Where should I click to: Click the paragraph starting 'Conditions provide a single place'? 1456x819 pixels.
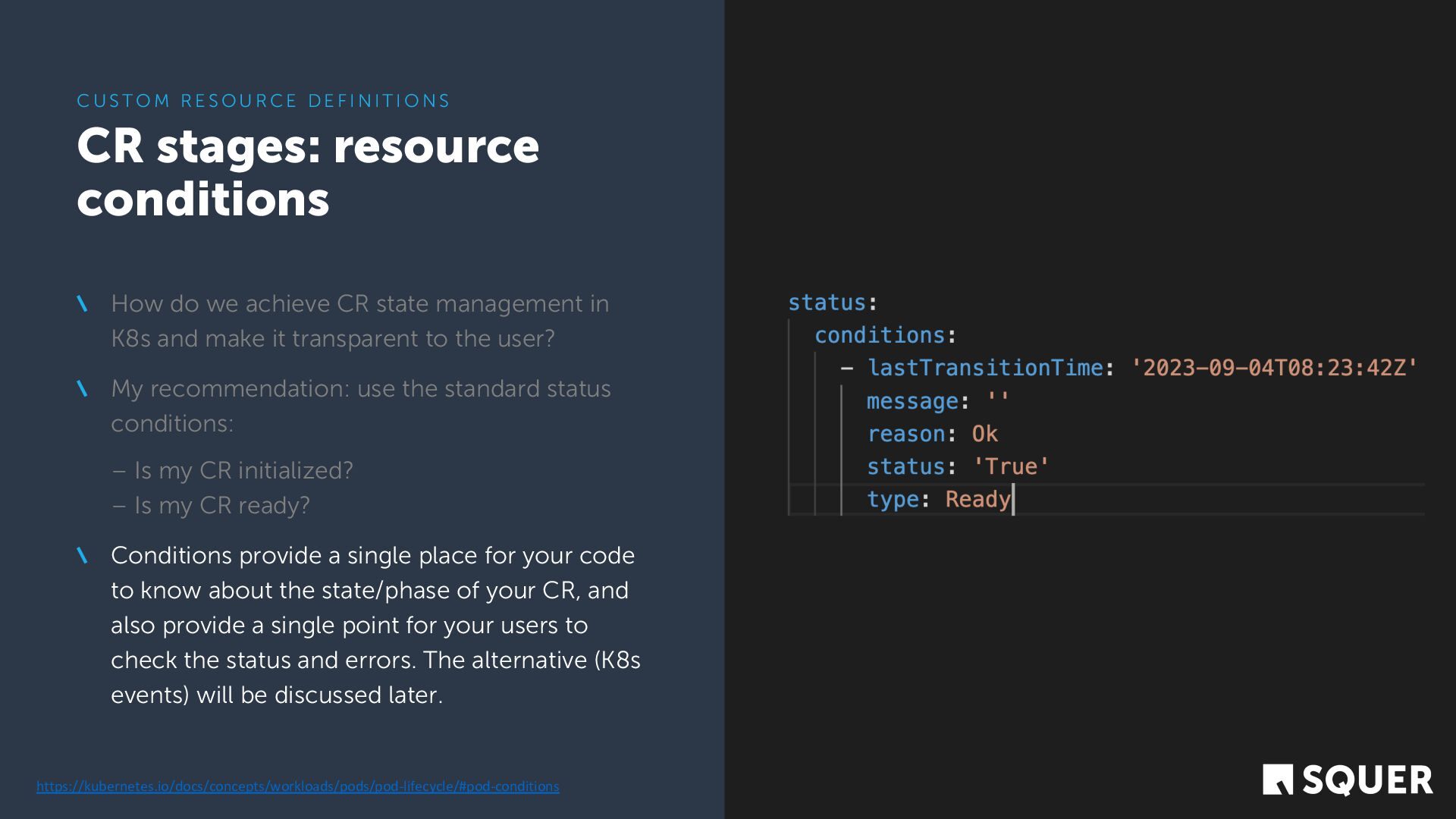coord(375,625)
